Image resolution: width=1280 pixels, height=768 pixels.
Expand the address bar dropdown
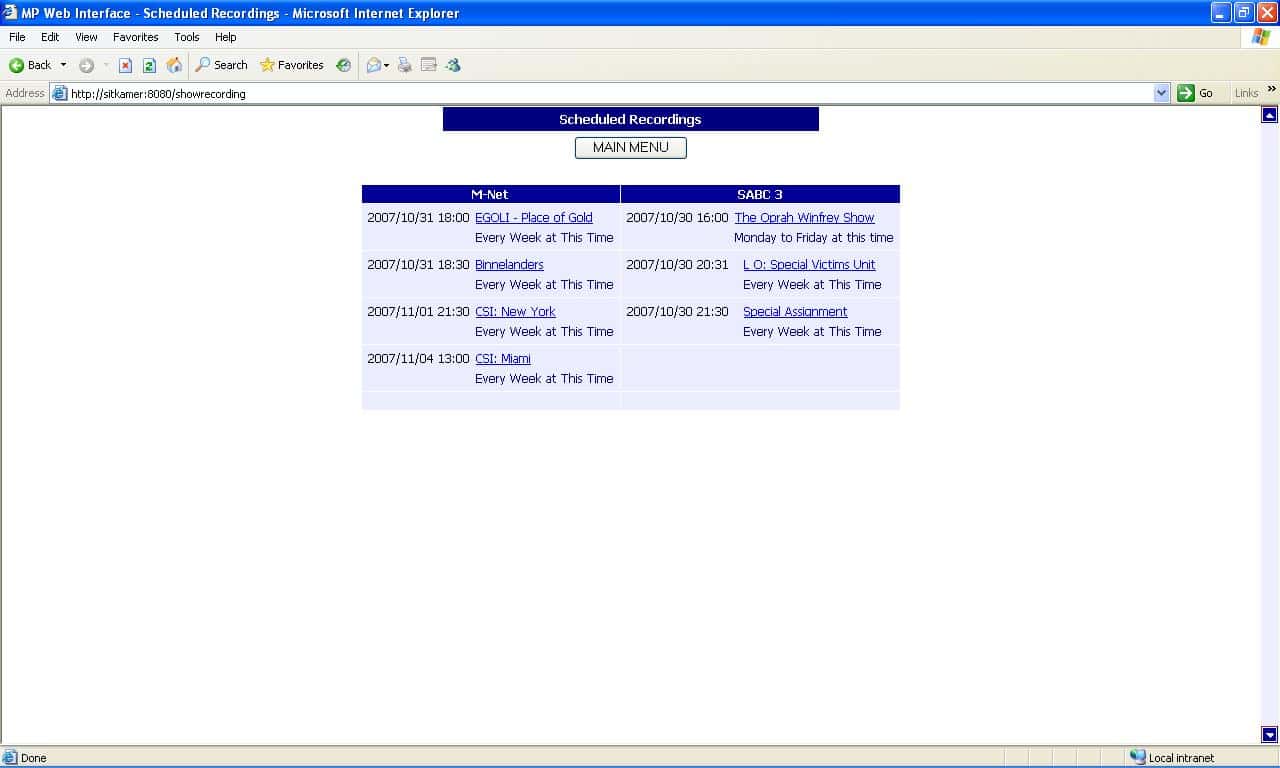(x=1161, y=93)
